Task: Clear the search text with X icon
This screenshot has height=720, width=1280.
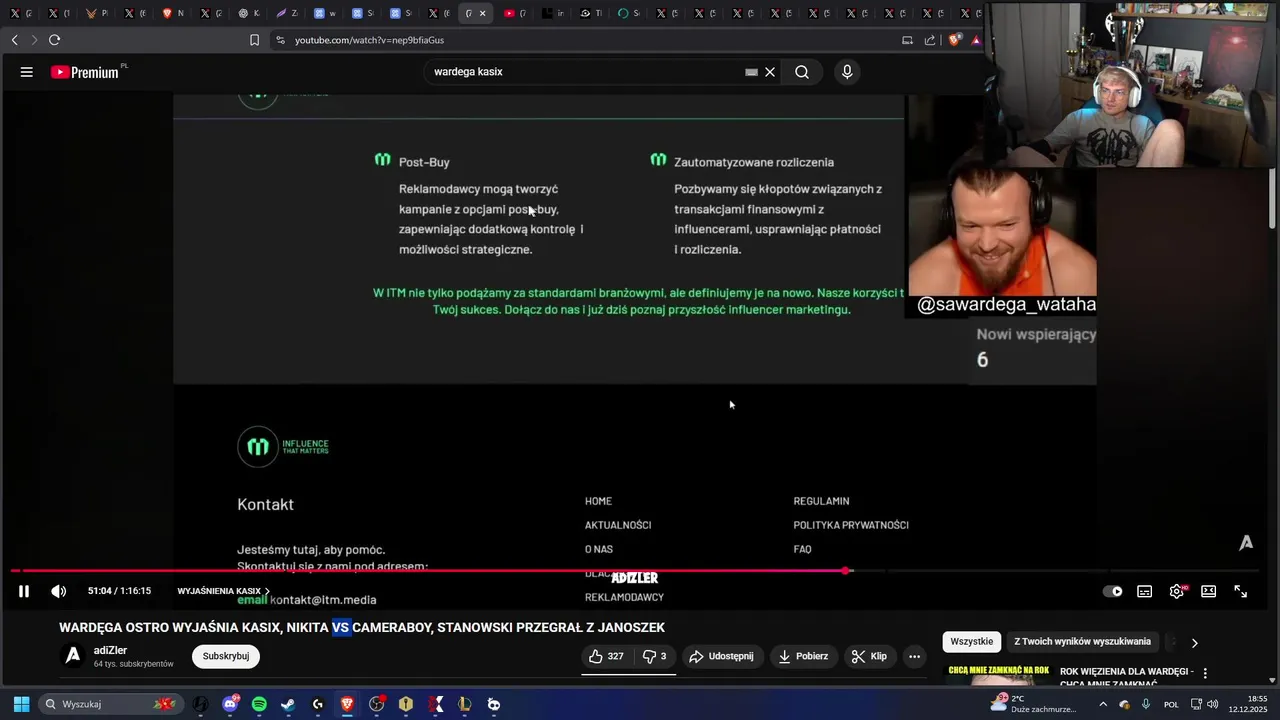Action: tap(770, 72)
